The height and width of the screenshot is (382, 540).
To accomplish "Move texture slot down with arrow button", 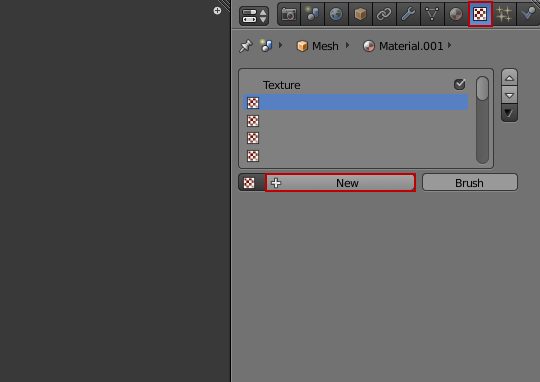I will (x=509, y=95).
